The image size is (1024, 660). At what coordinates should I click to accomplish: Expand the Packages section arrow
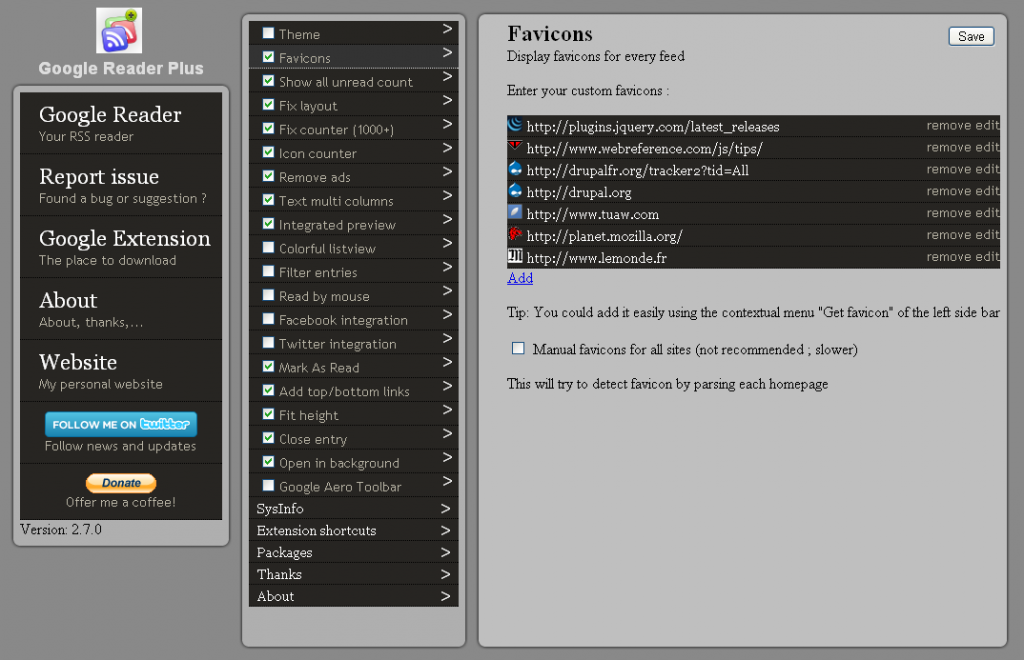446,552
